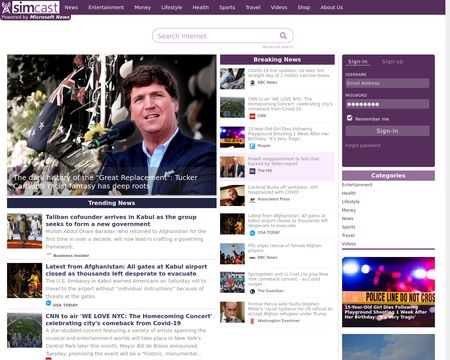Click Kabul airport trending story thumbnail
The image size is (450, 360).
[x=25, y=280]
